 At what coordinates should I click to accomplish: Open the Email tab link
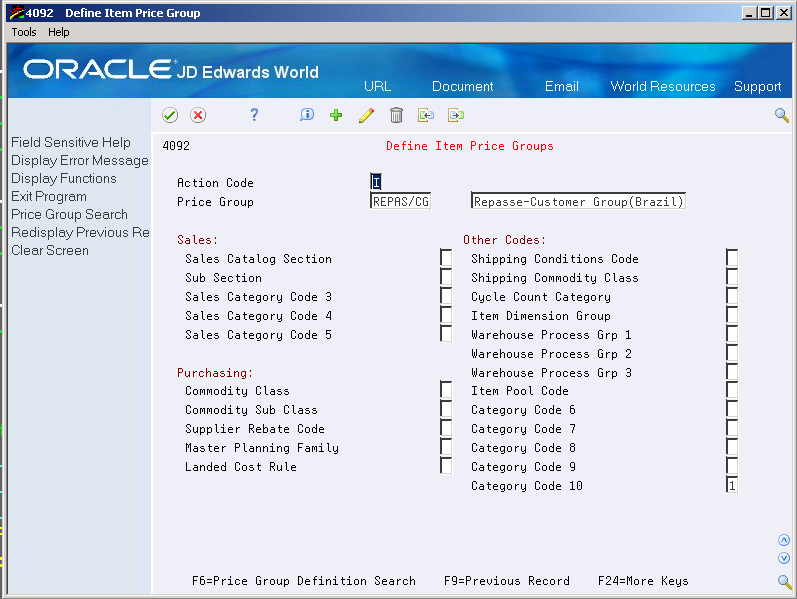(x=562, y=86)
